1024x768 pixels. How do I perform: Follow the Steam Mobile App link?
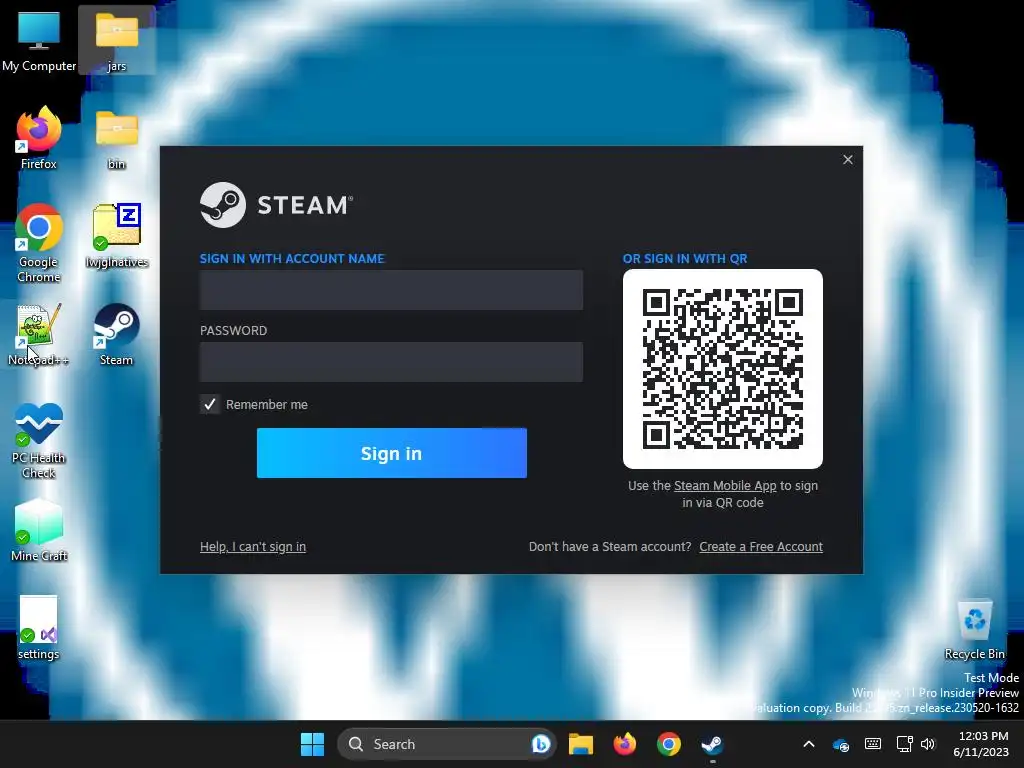tap(725, 486)
